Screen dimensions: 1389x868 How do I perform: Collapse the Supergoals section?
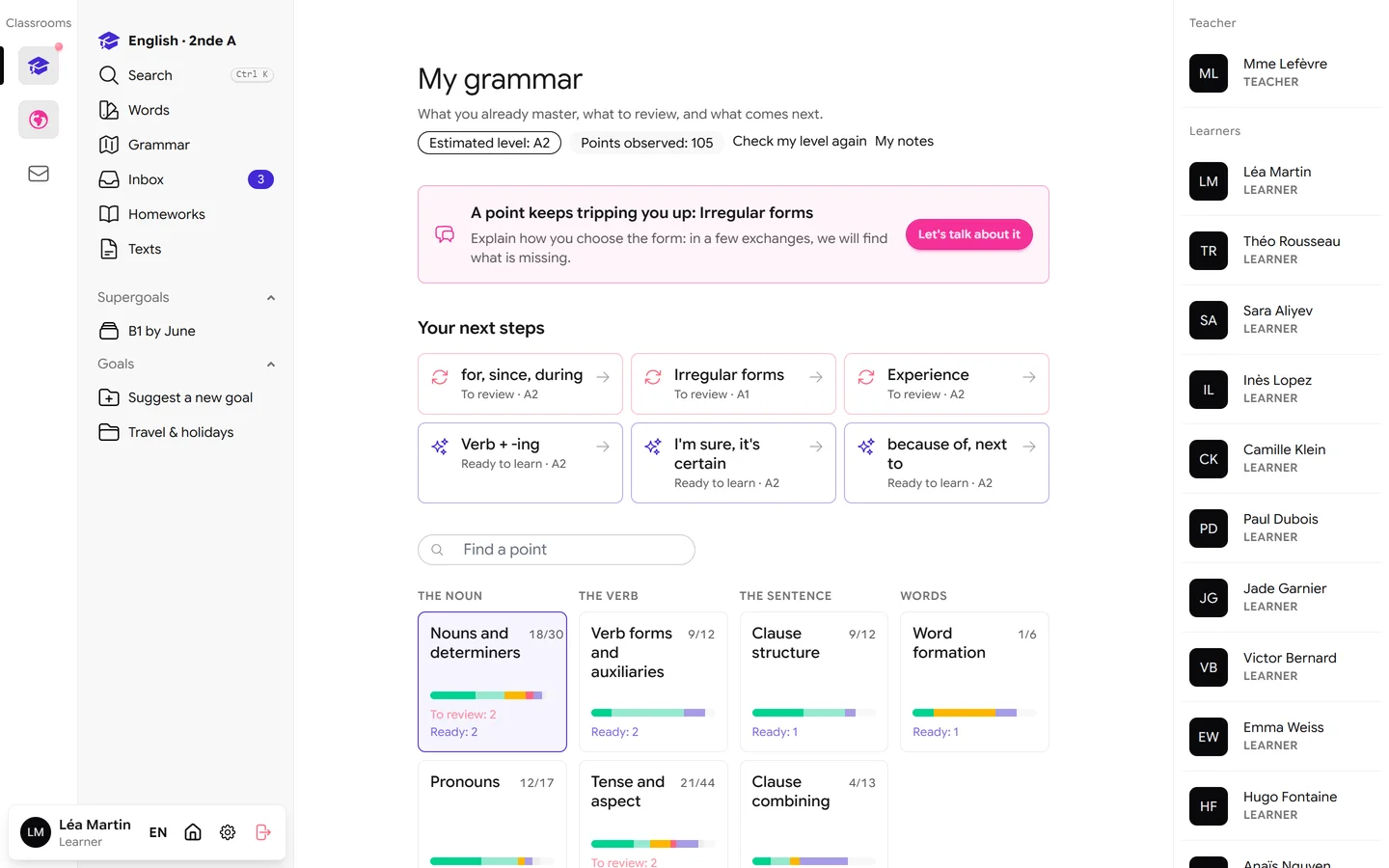[x=271, y=298]
